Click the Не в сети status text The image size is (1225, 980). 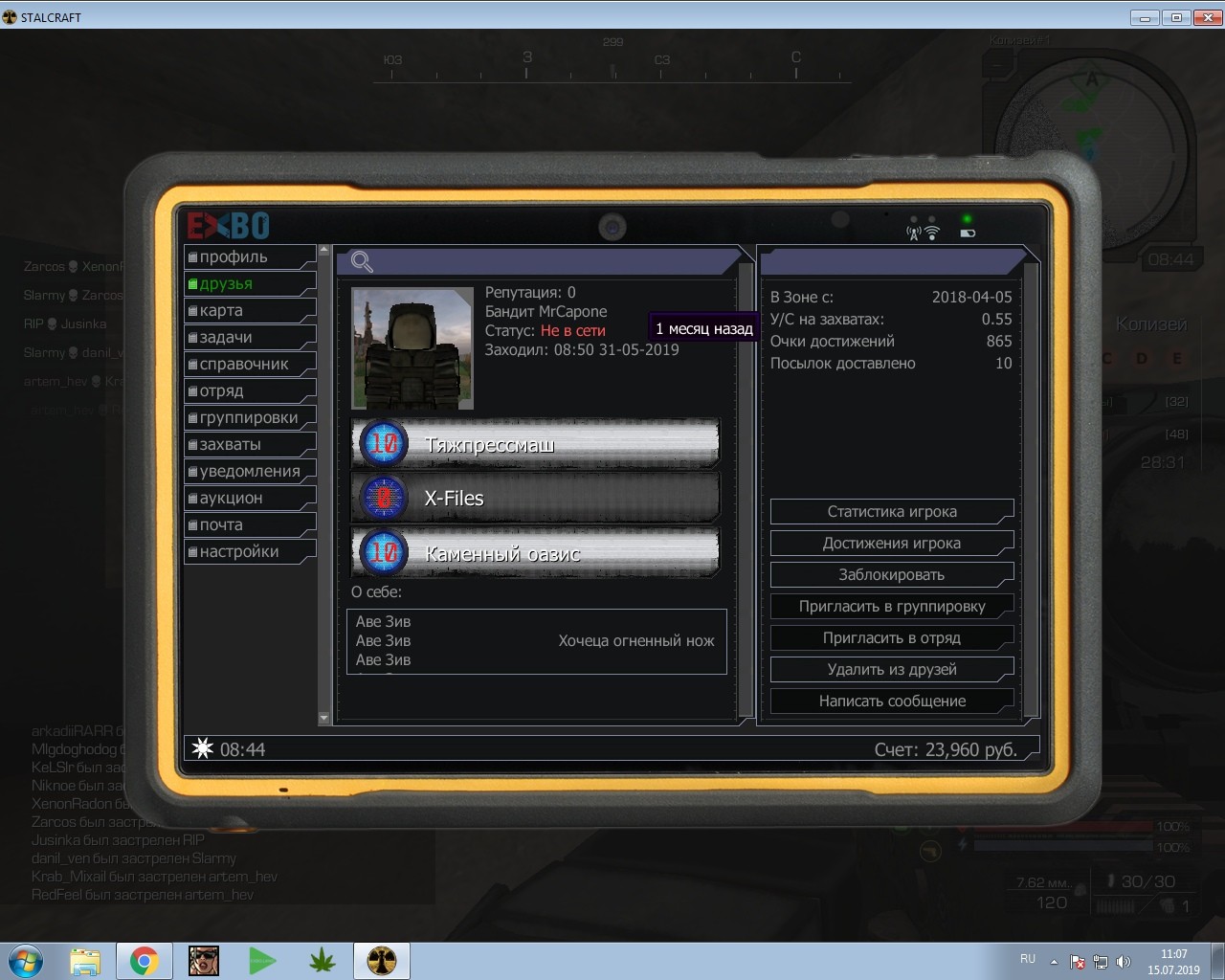point(572,331)
